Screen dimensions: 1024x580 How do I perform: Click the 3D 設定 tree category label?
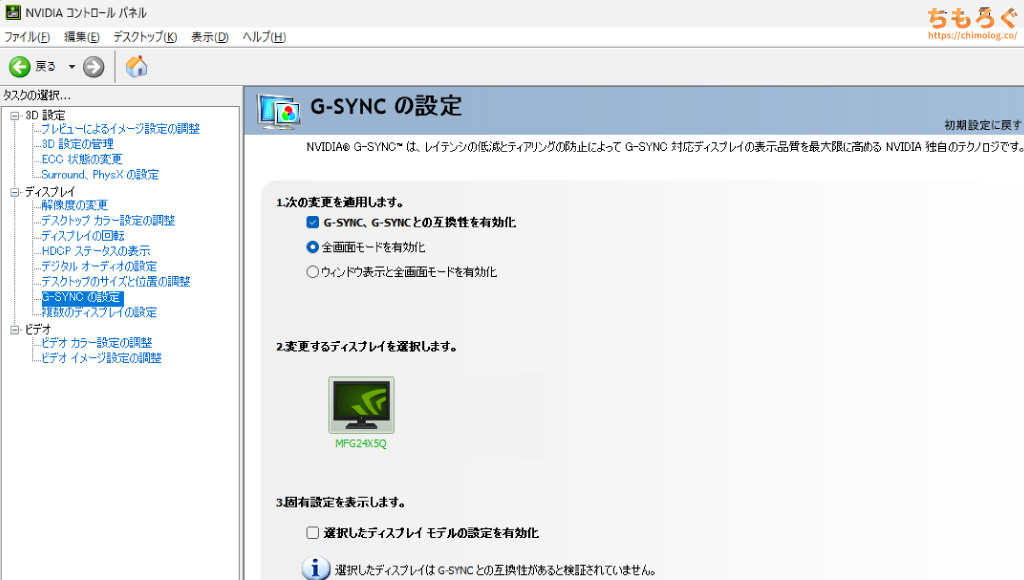click(45, 116)
